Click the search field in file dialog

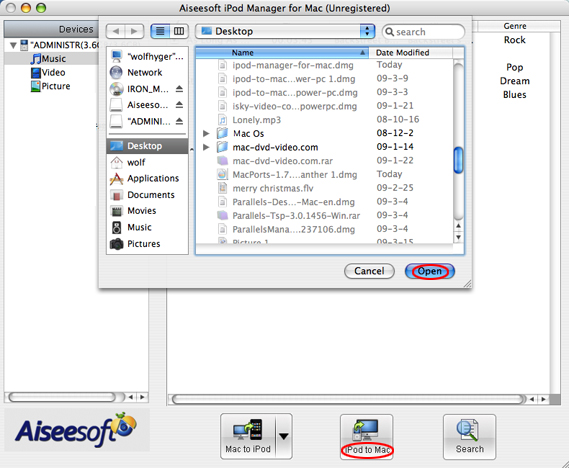click(x=423, y=32)
